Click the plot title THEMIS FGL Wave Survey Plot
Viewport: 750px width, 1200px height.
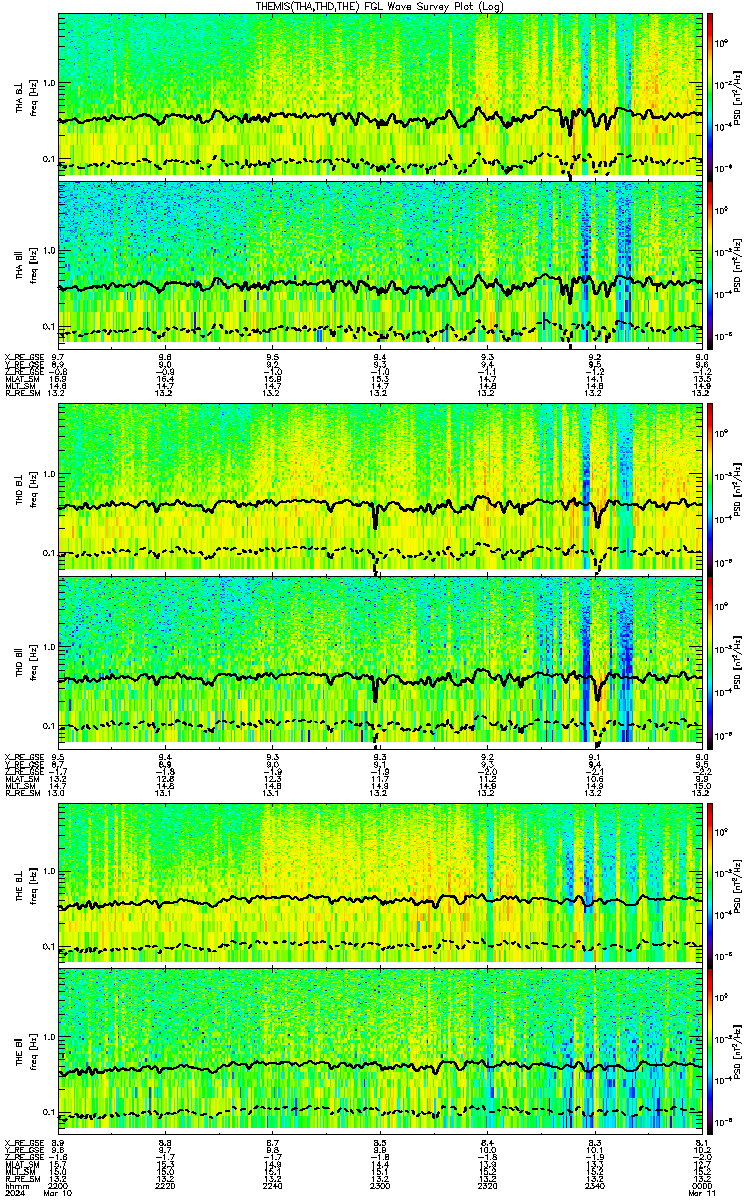(x=381, y=6)
